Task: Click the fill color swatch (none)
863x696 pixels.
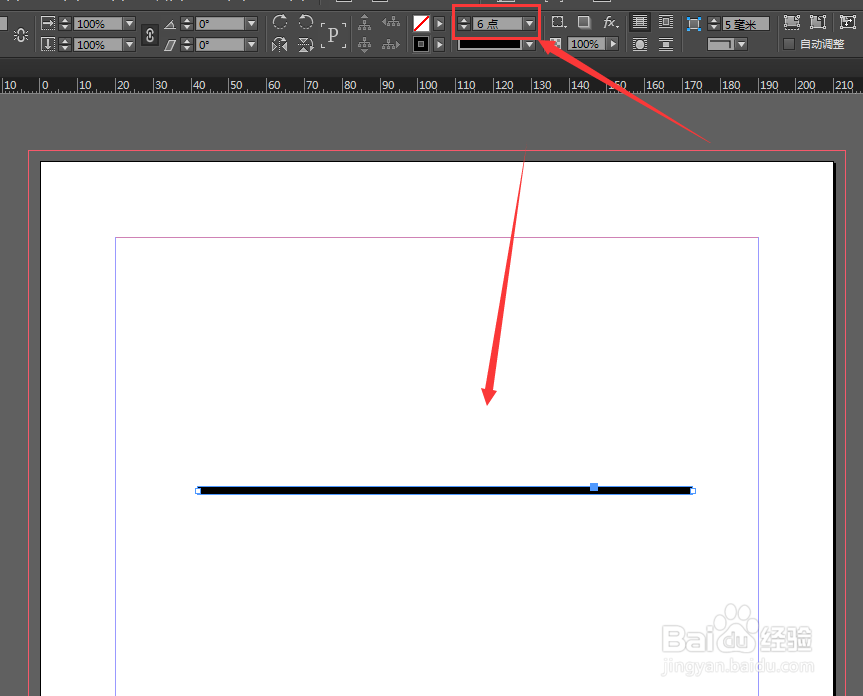Action: [421, 24]
